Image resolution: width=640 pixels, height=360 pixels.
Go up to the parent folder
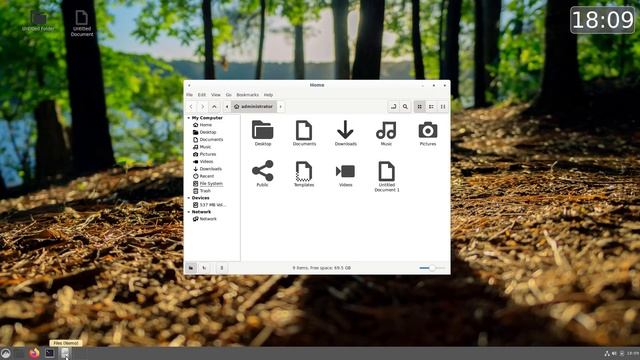pyautogui.click(x=214, y=107)
